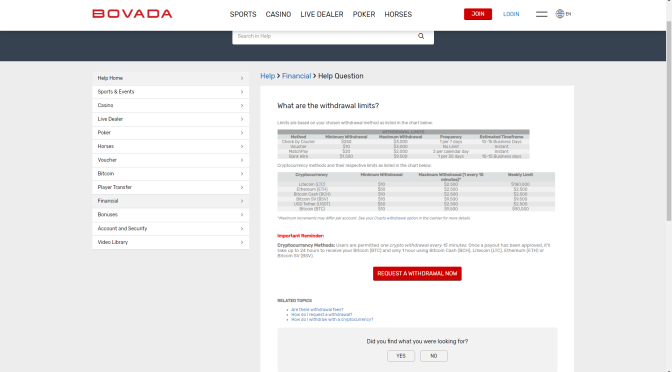Expand the Account and Security chevron

242,229
